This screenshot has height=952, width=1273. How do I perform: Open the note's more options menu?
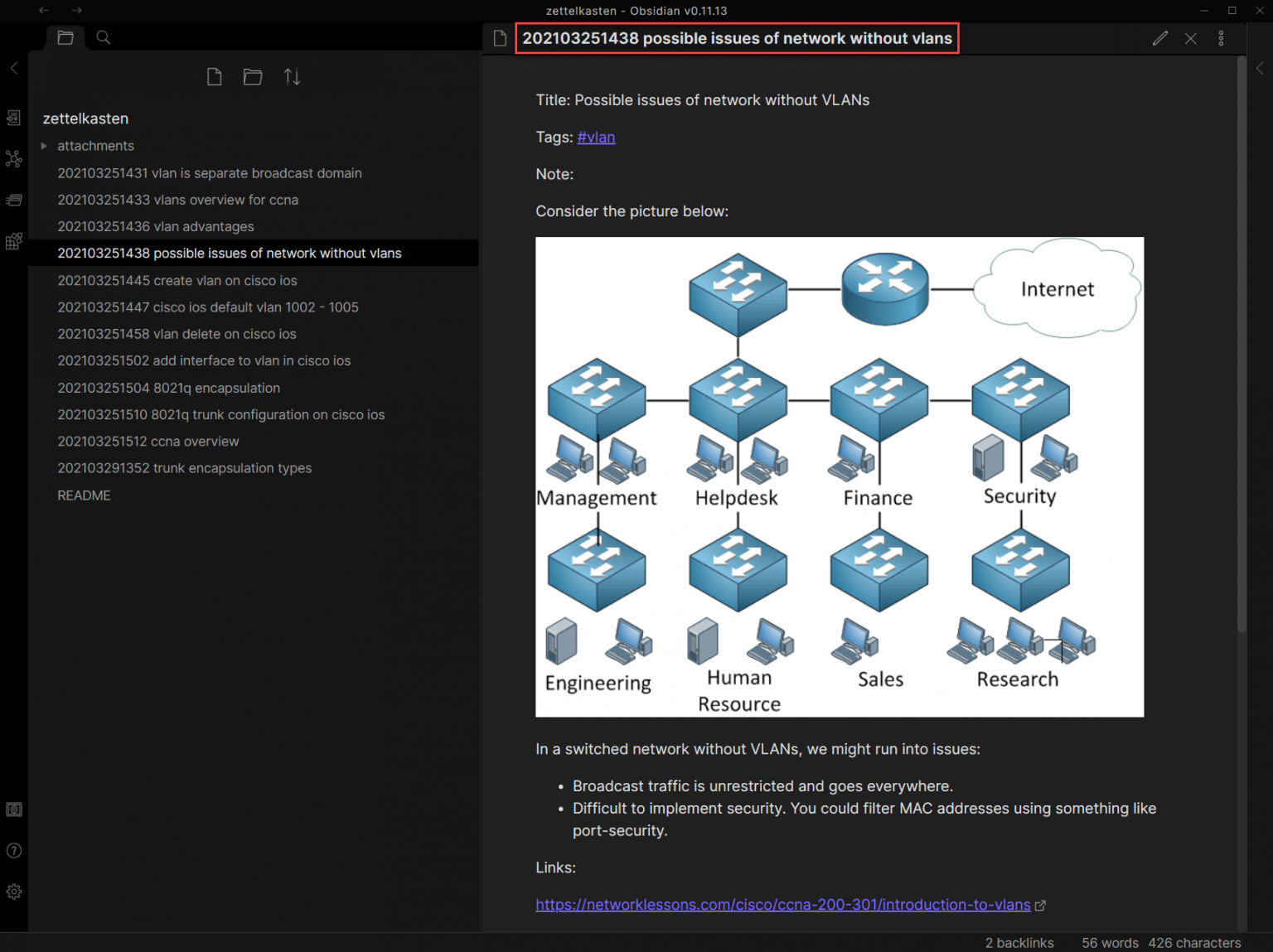1221,38
